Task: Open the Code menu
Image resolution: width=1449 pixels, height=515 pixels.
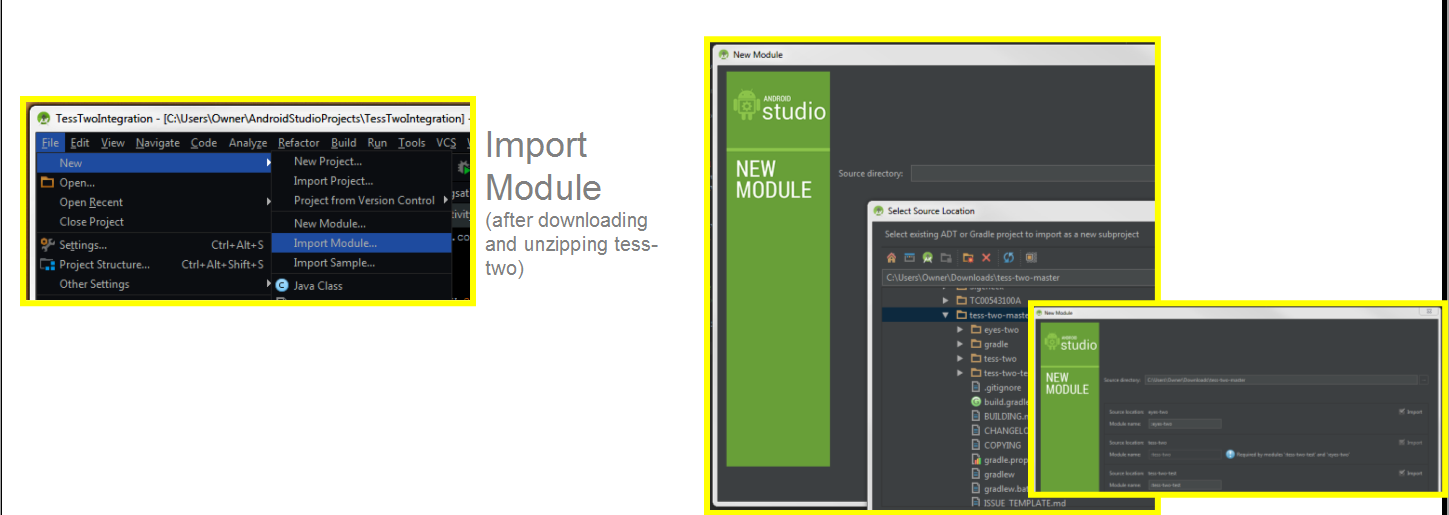Action: coord(204,143)
